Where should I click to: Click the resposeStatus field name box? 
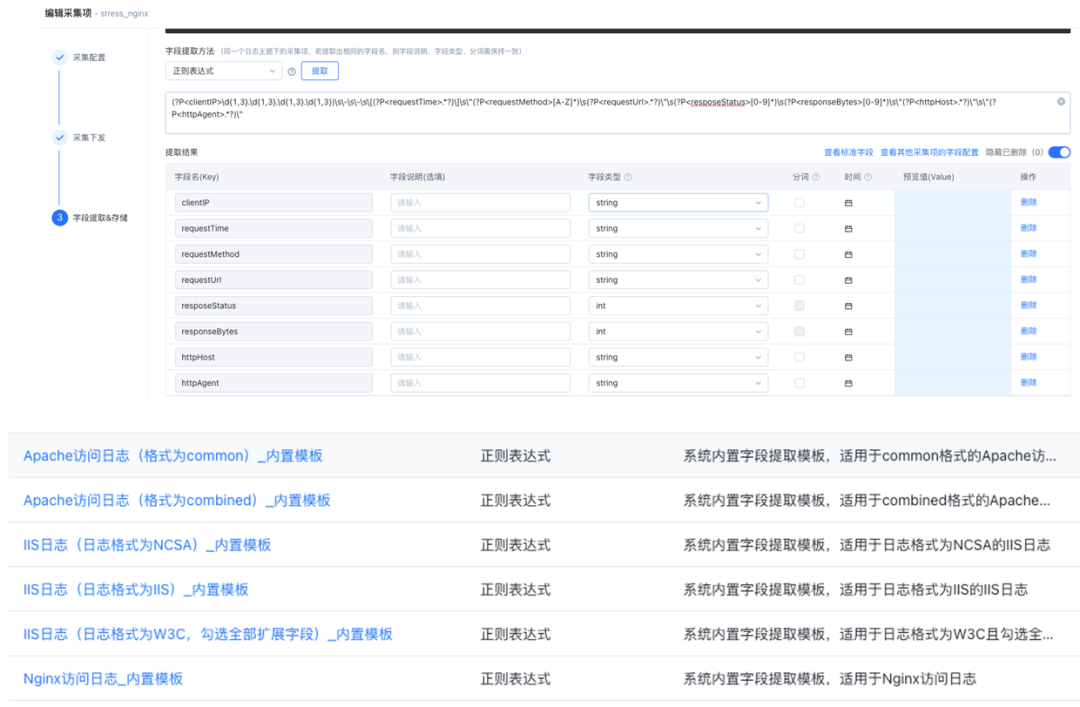tap(273, 305)
